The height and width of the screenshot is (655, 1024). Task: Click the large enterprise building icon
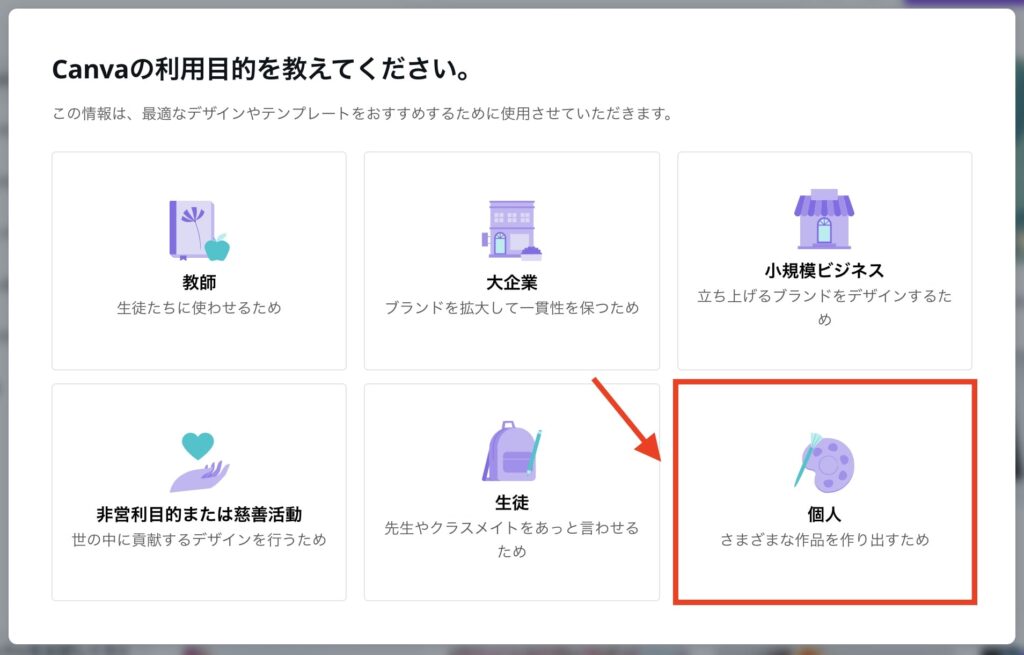point(511,231)
